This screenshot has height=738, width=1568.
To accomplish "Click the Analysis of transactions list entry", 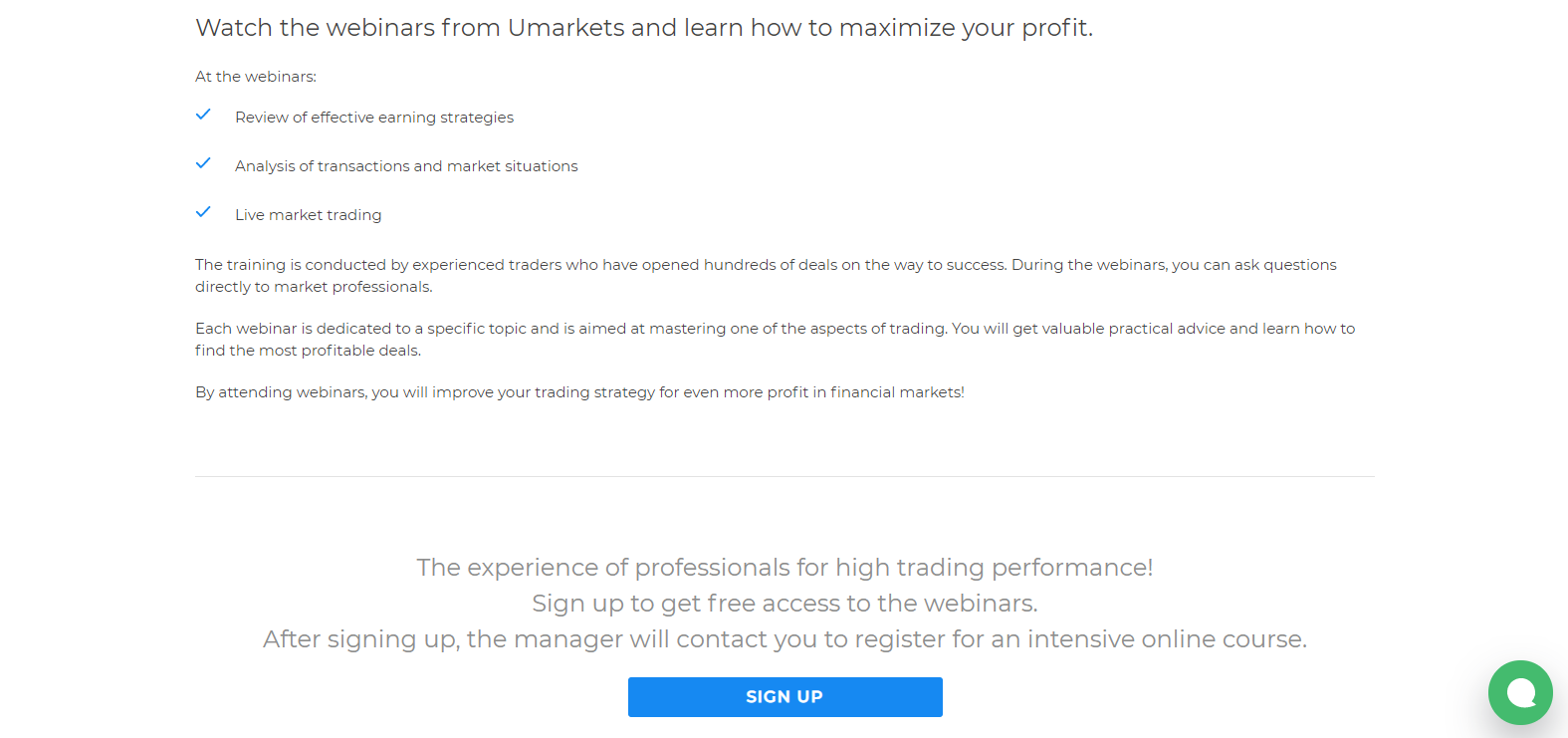I will tap(406, 165).
